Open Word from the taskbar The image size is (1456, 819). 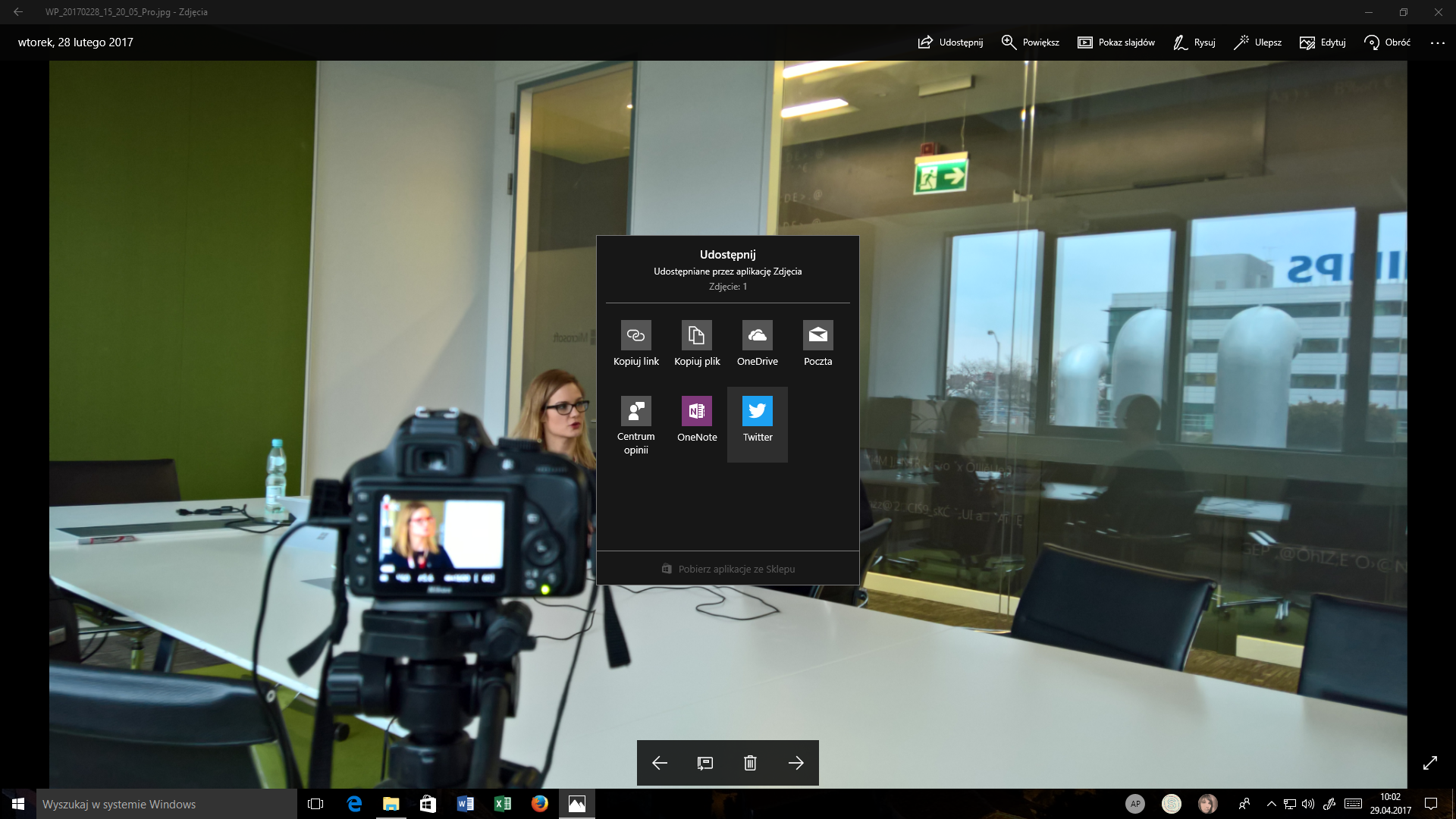(x=466, y=804)
